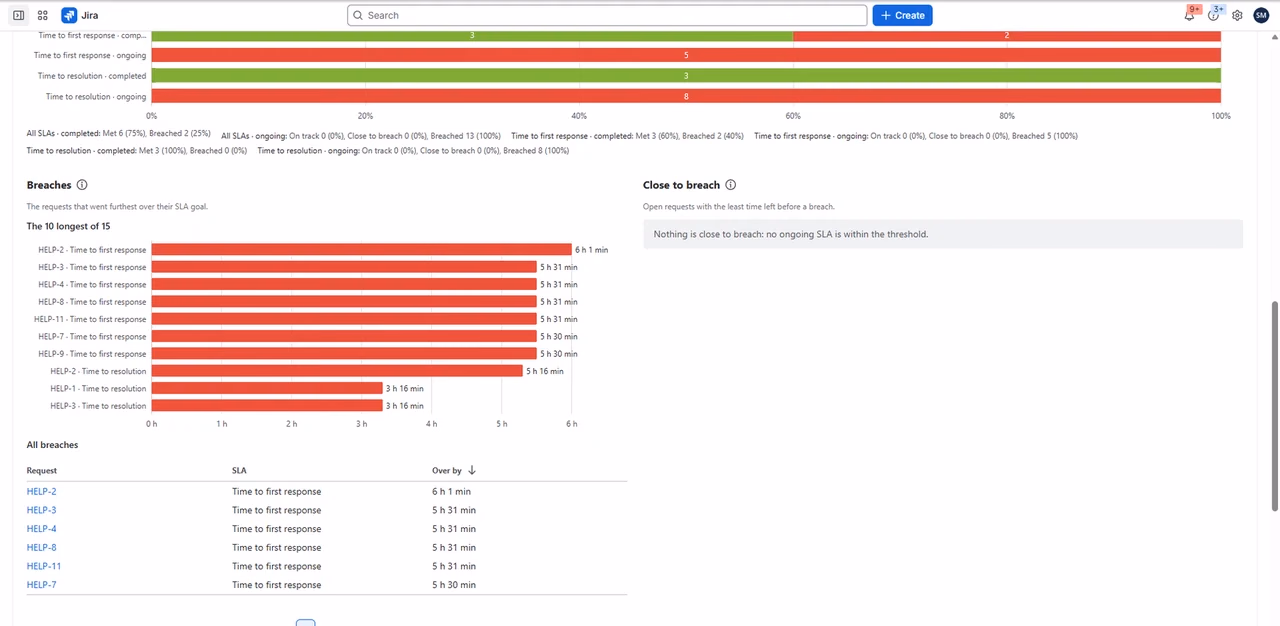
Task: Open the help icon in header
Action: [x=1214, y=15]
